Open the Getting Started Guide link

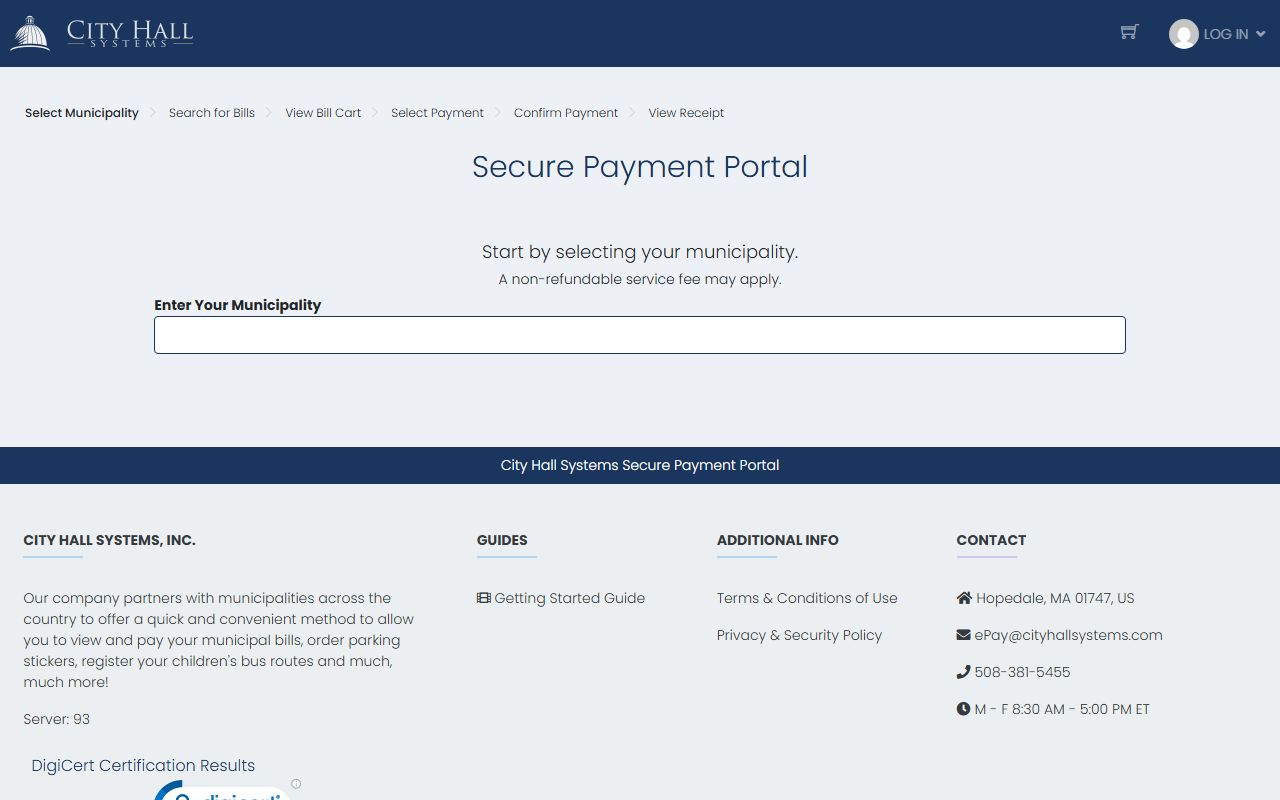tap(570, 598)
